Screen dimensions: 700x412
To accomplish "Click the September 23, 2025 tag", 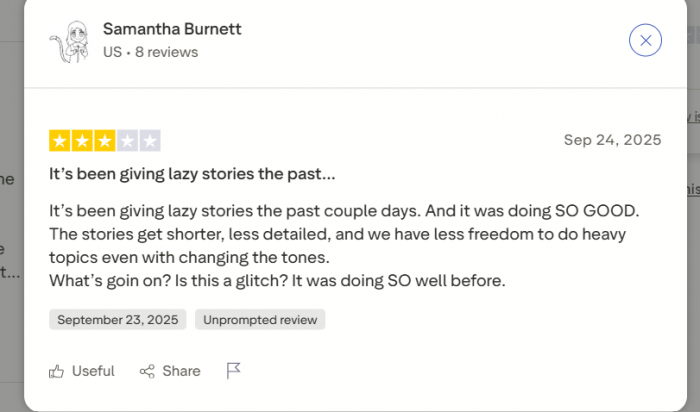I will [117, 320].
